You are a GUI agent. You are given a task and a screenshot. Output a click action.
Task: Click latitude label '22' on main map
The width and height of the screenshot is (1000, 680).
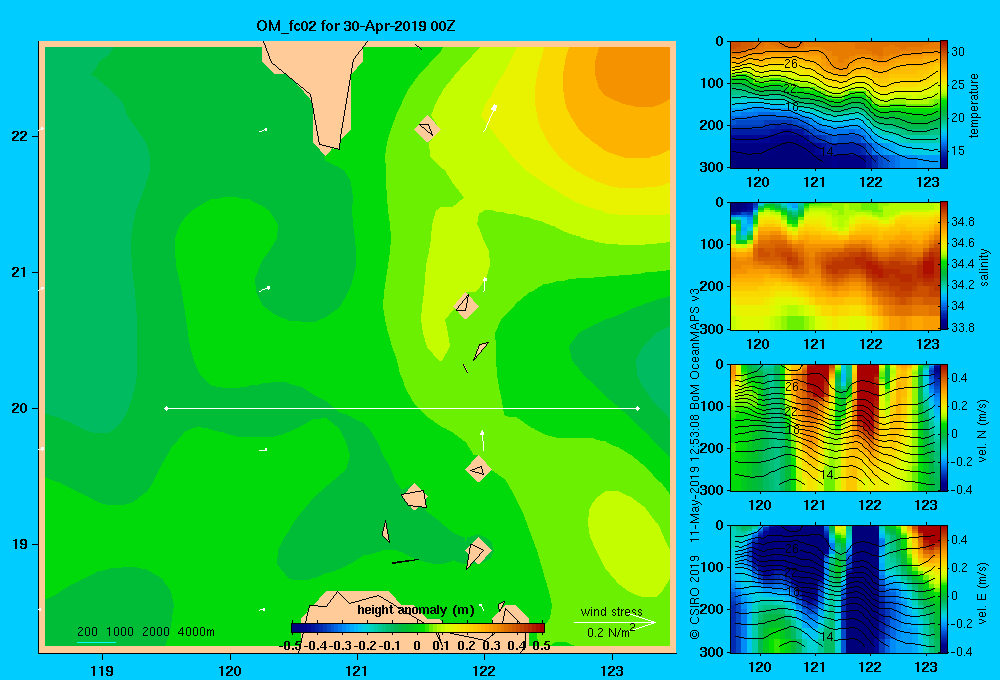pos(20,136)
